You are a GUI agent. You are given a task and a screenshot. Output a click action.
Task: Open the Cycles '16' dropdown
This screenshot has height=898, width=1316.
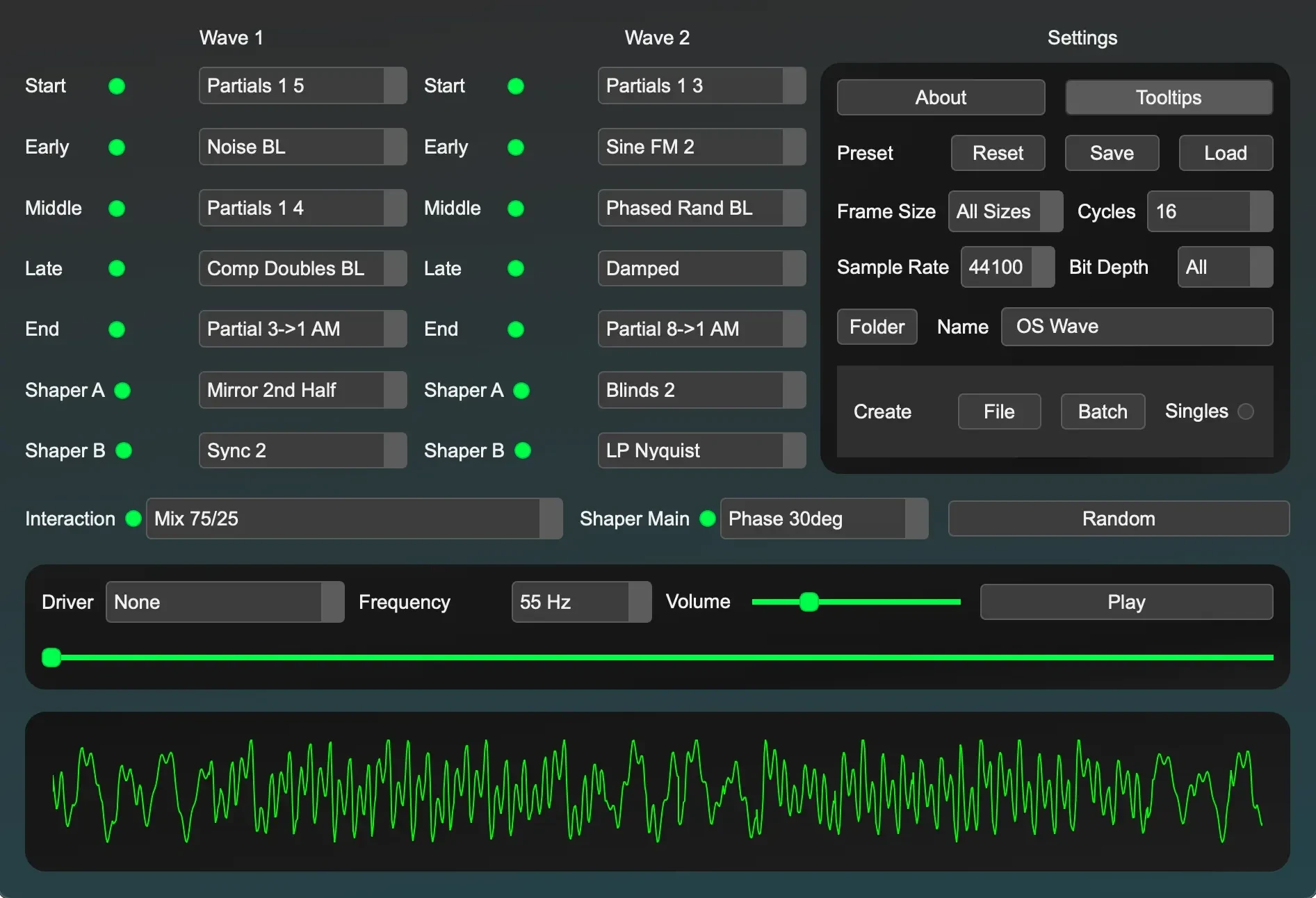pyautogui.click(x=1210, y=211)
